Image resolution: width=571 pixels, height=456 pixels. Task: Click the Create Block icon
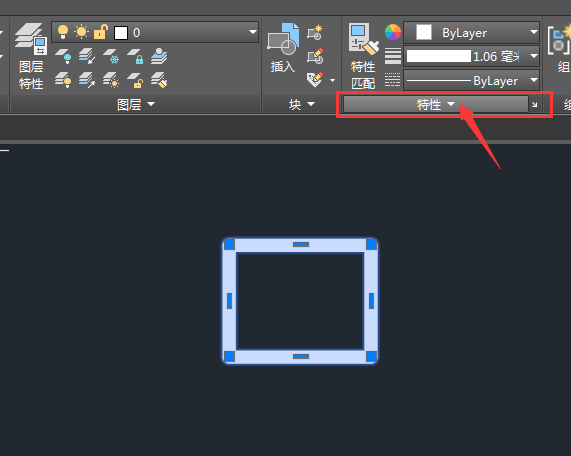(315, 33)
